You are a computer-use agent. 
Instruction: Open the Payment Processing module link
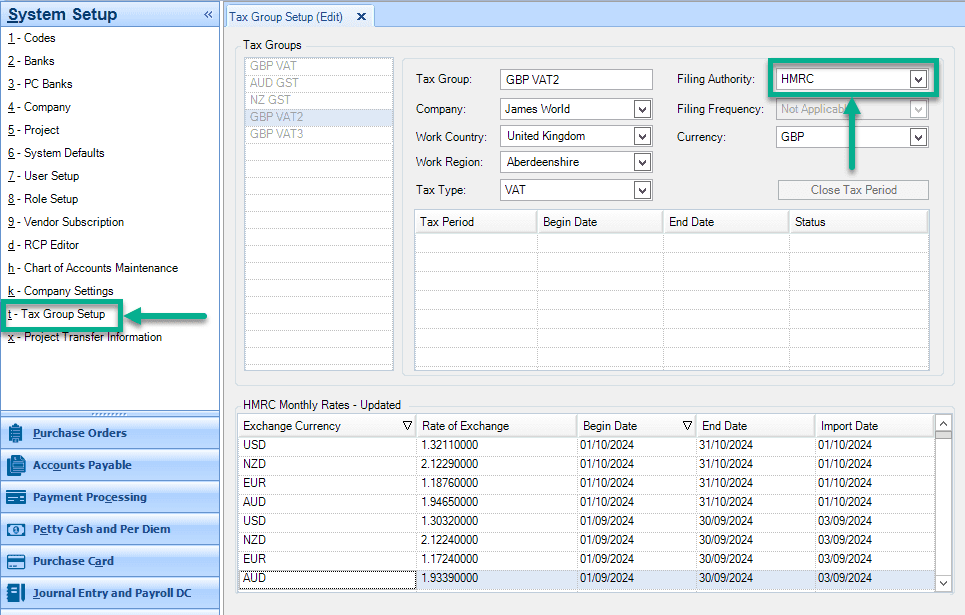[x=90, y=497]
